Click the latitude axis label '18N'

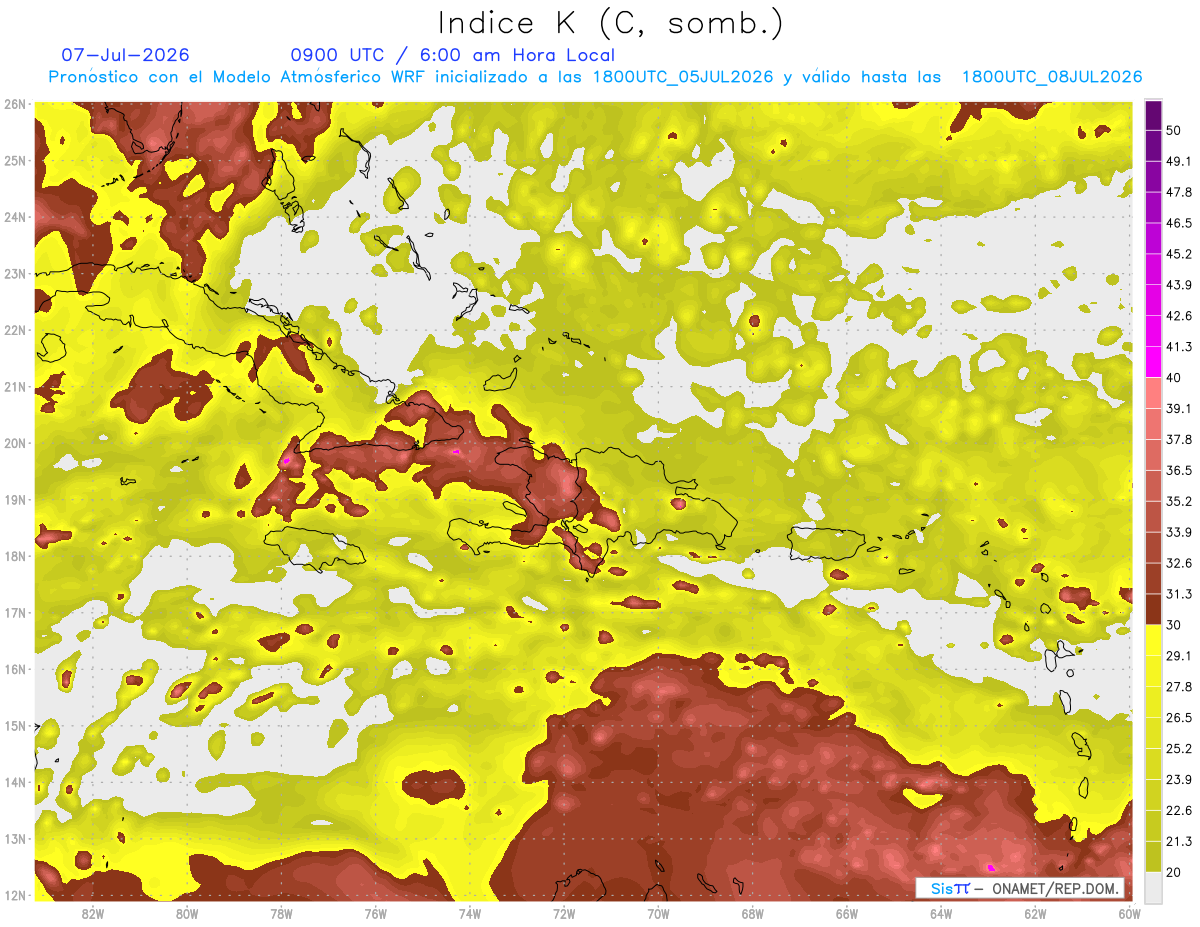click(15, 556)
